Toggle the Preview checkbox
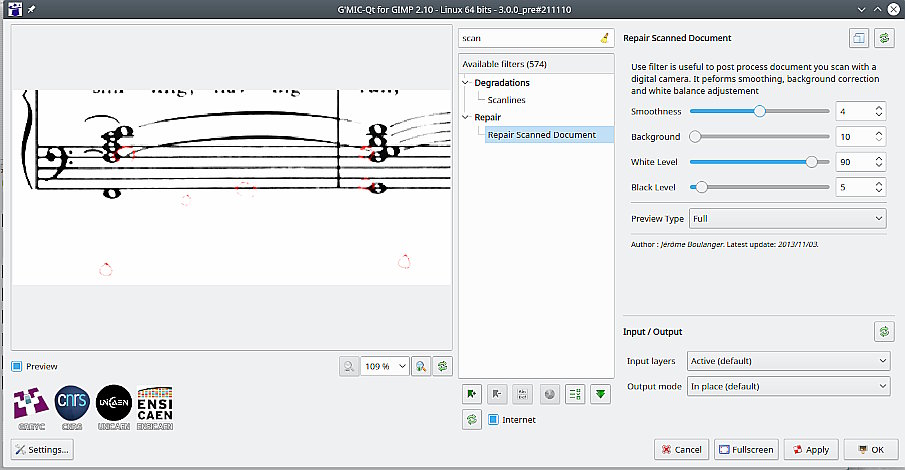The image size is (905, 470). 17,366
